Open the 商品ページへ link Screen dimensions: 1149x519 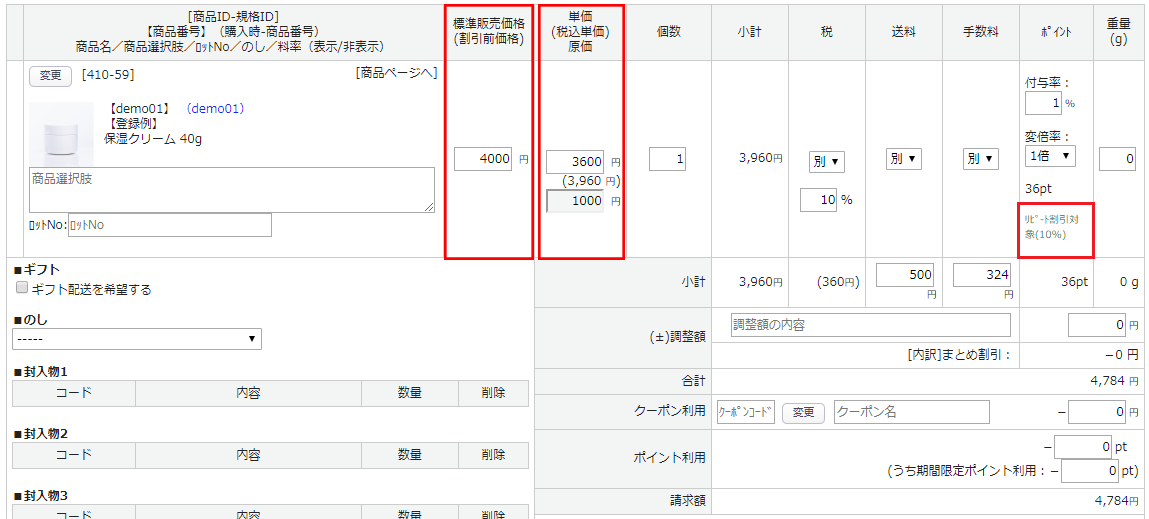pyautogui.click(x=396, y=73)
